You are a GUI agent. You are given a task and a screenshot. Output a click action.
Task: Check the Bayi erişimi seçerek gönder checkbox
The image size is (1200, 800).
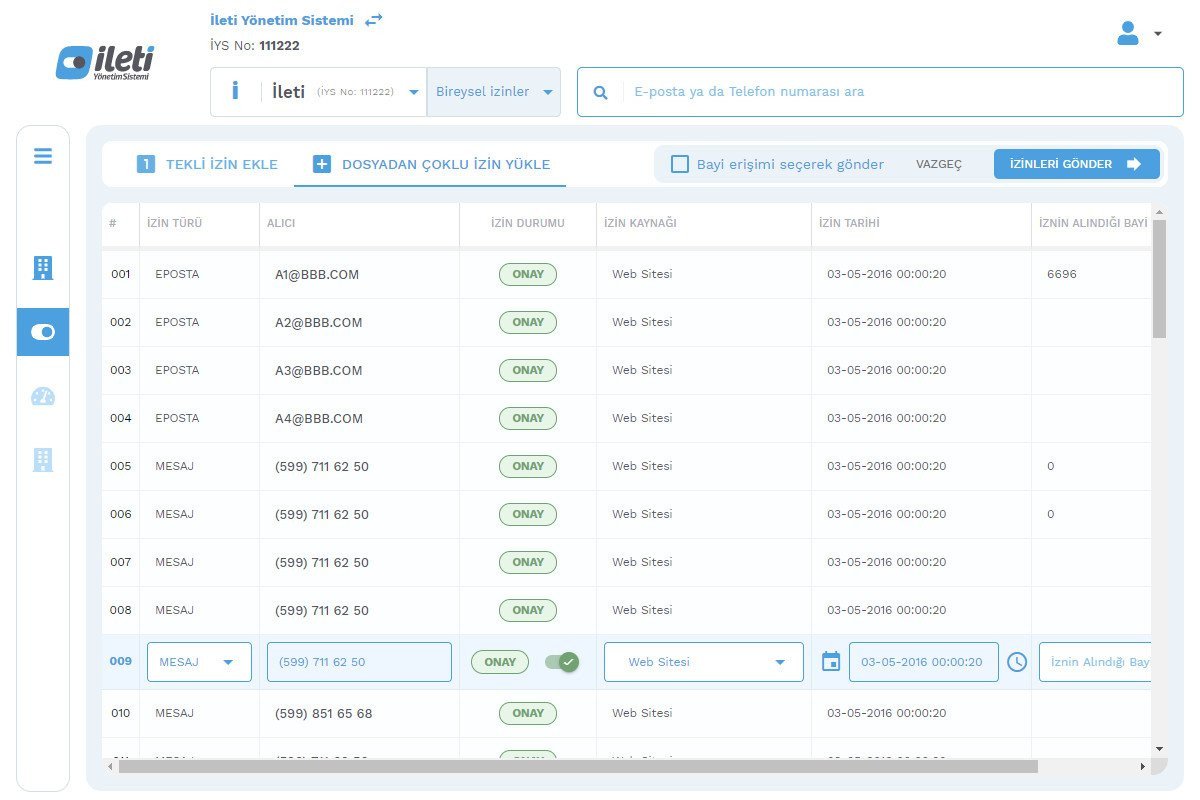tap(680, 164)
